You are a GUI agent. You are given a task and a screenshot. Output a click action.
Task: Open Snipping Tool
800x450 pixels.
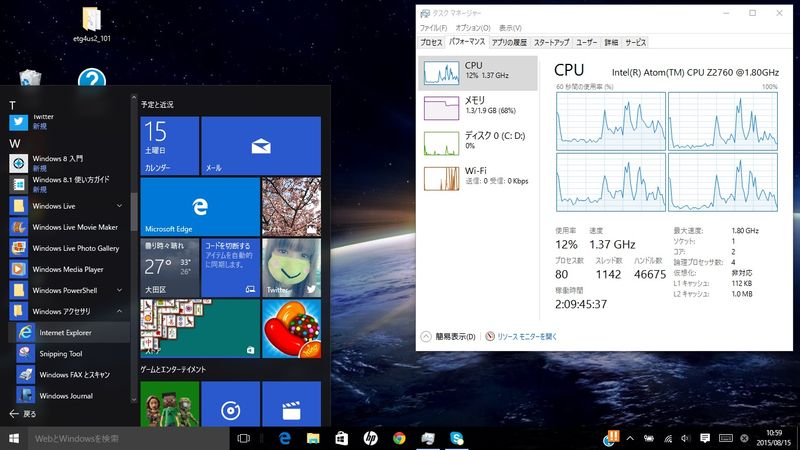pyautogui.click(x=71, y=354)
